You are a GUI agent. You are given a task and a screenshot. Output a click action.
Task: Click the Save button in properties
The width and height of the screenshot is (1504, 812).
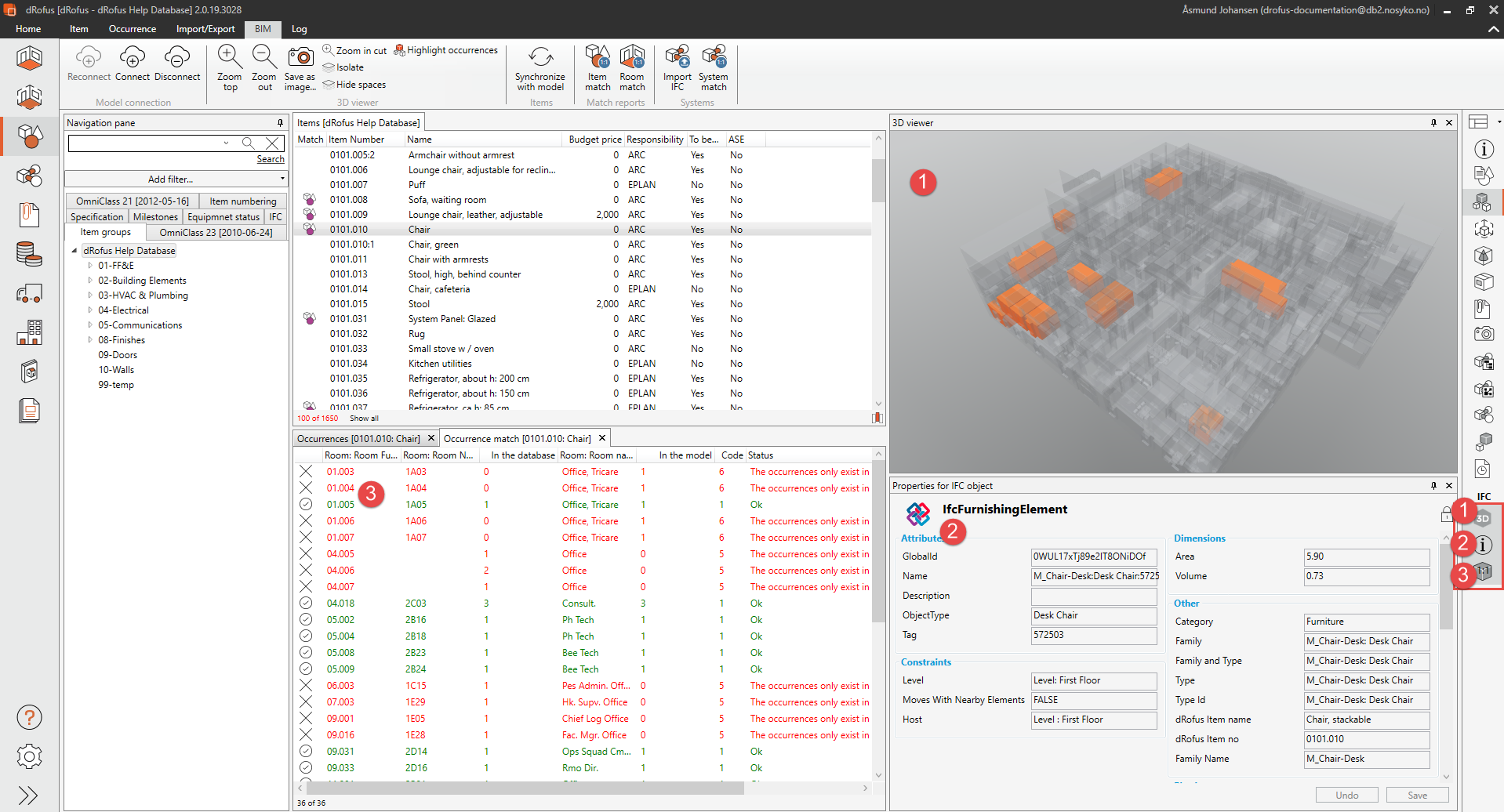point(1417,796)
